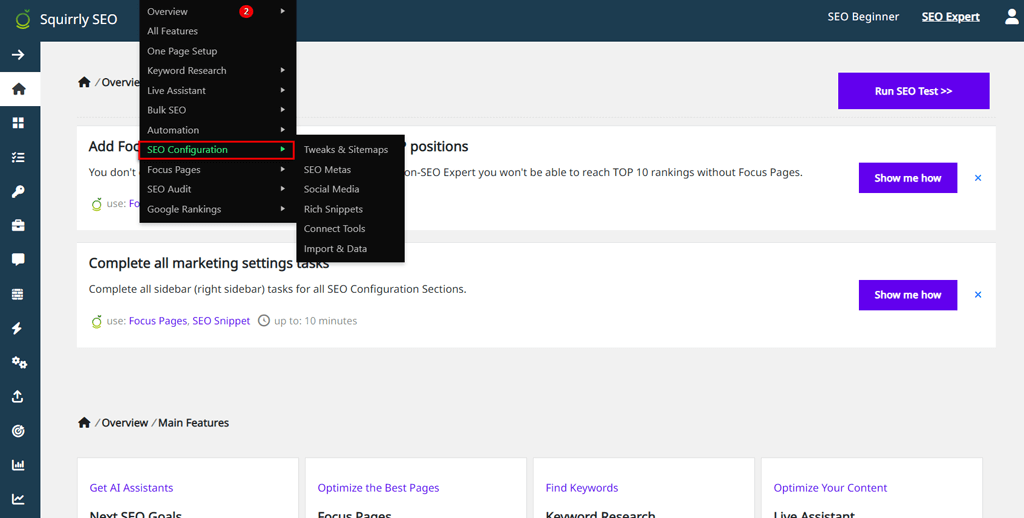Open the Home icon in the sidebar

click(18, 89)
